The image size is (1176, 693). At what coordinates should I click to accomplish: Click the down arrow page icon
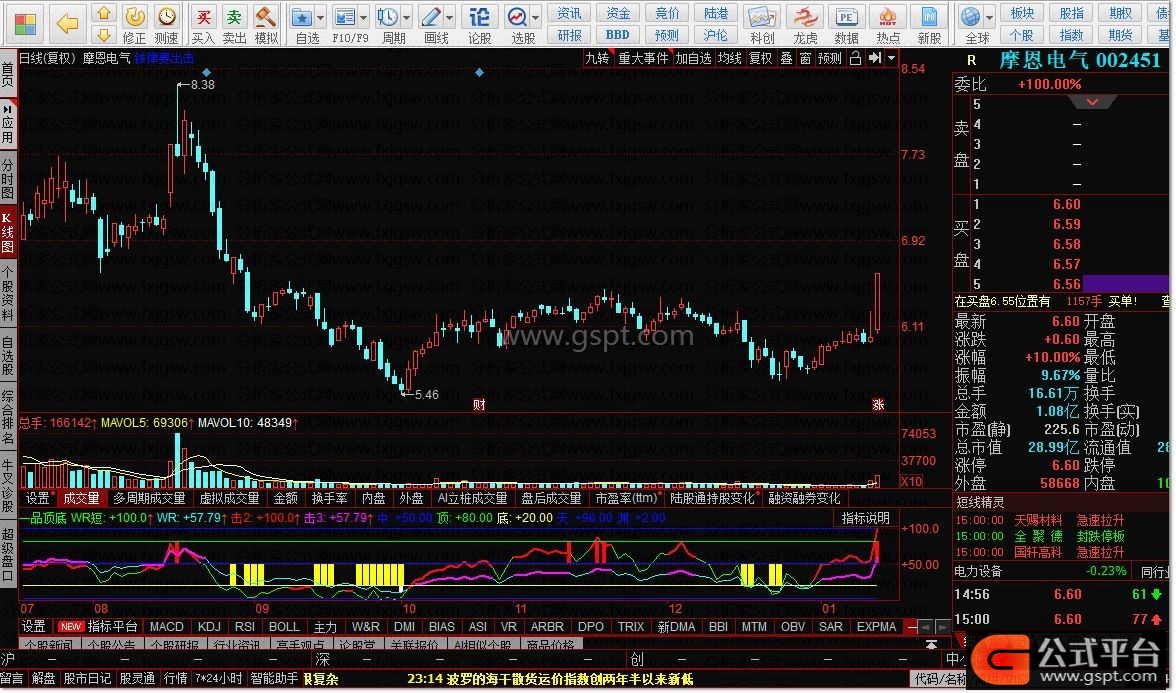(x=104, y=34)
